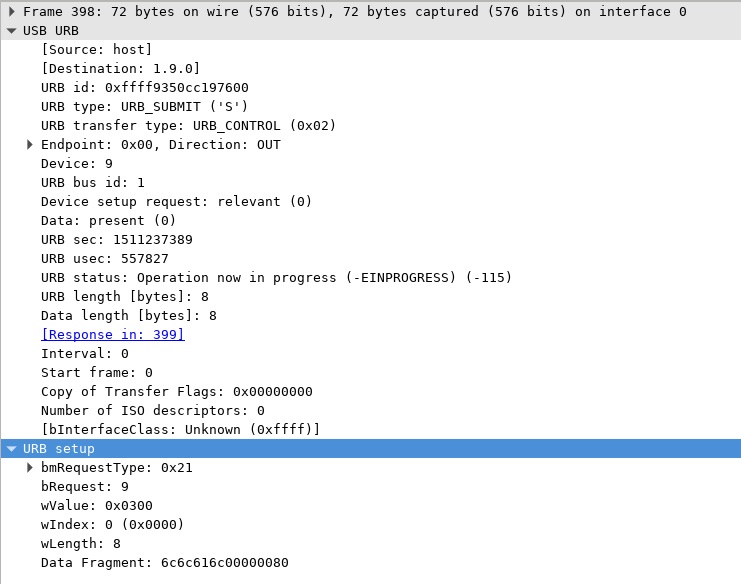
Task: Select the Data length [bytes]: 8 row
Action: (x=128, y=315)
